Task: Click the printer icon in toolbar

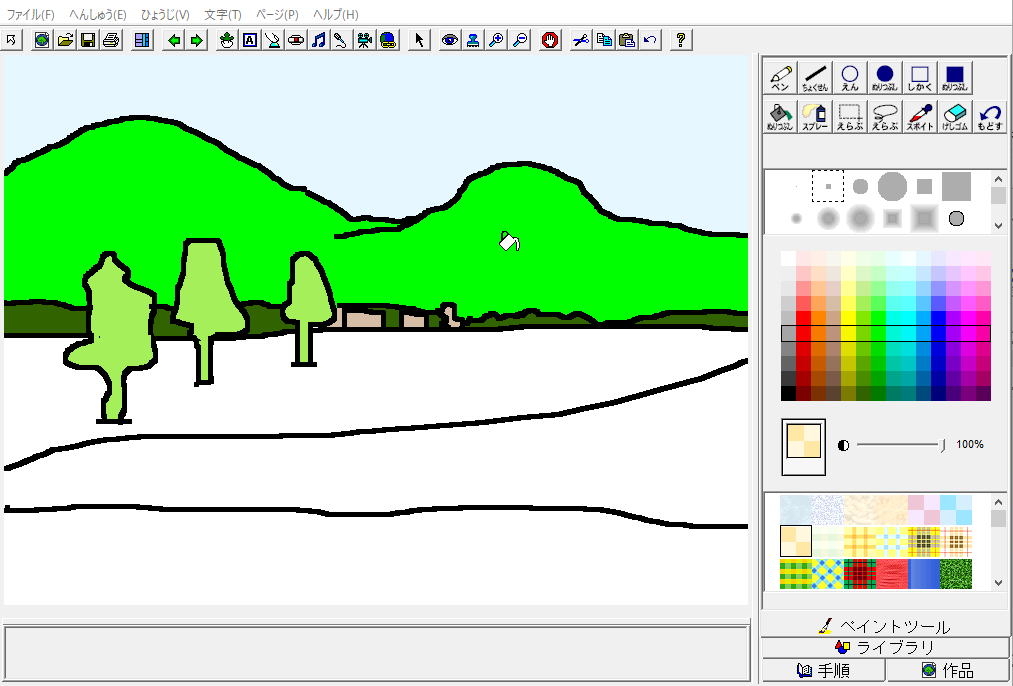Action: tap(111, 40)
